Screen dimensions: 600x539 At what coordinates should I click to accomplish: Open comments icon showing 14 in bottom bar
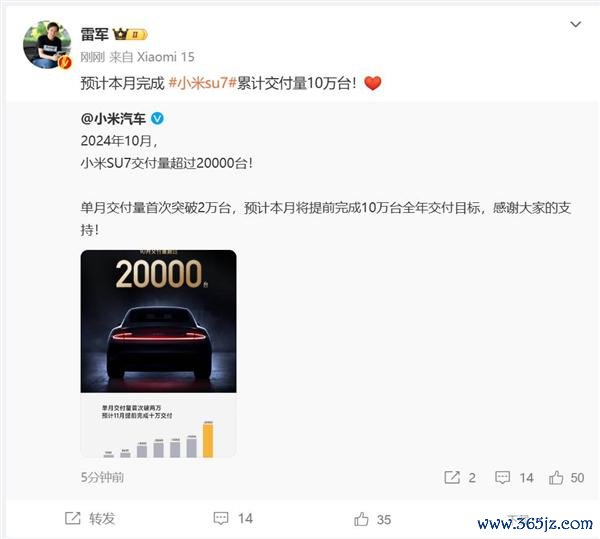point(233,518)
